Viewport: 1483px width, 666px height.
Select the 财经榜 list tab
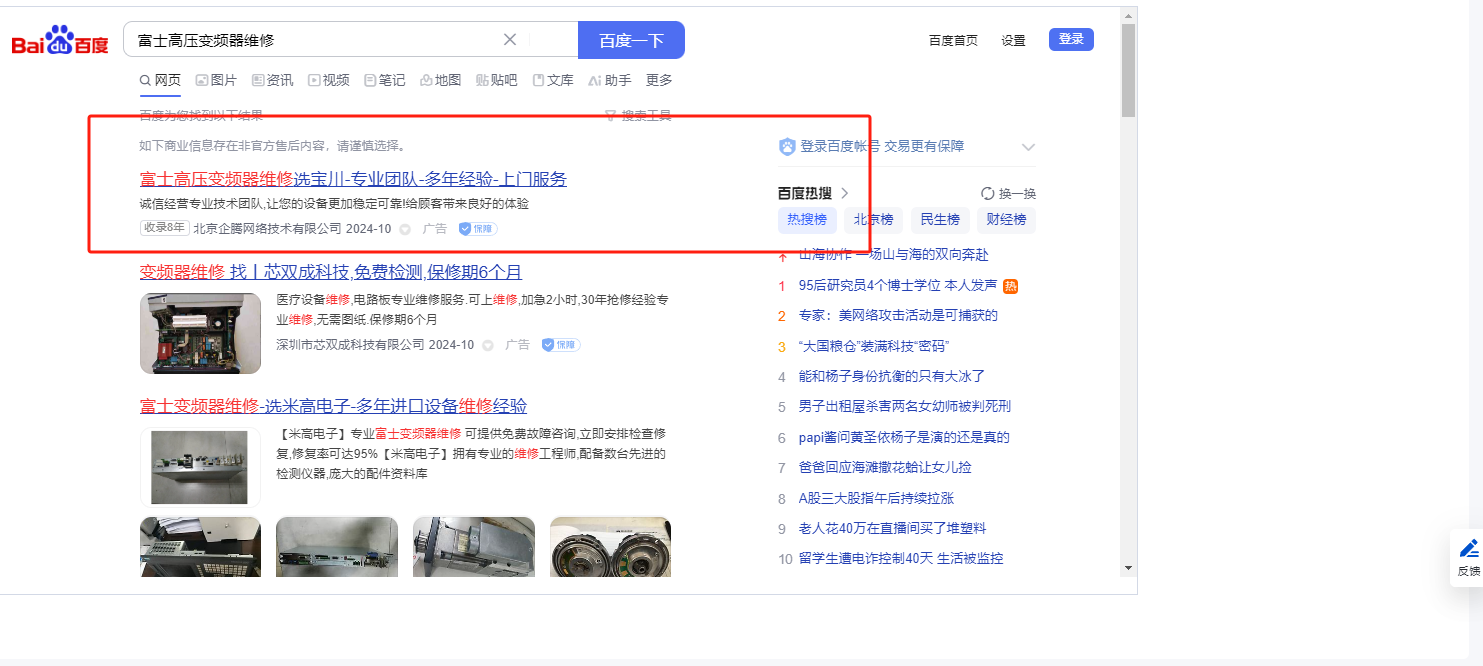1007,220
